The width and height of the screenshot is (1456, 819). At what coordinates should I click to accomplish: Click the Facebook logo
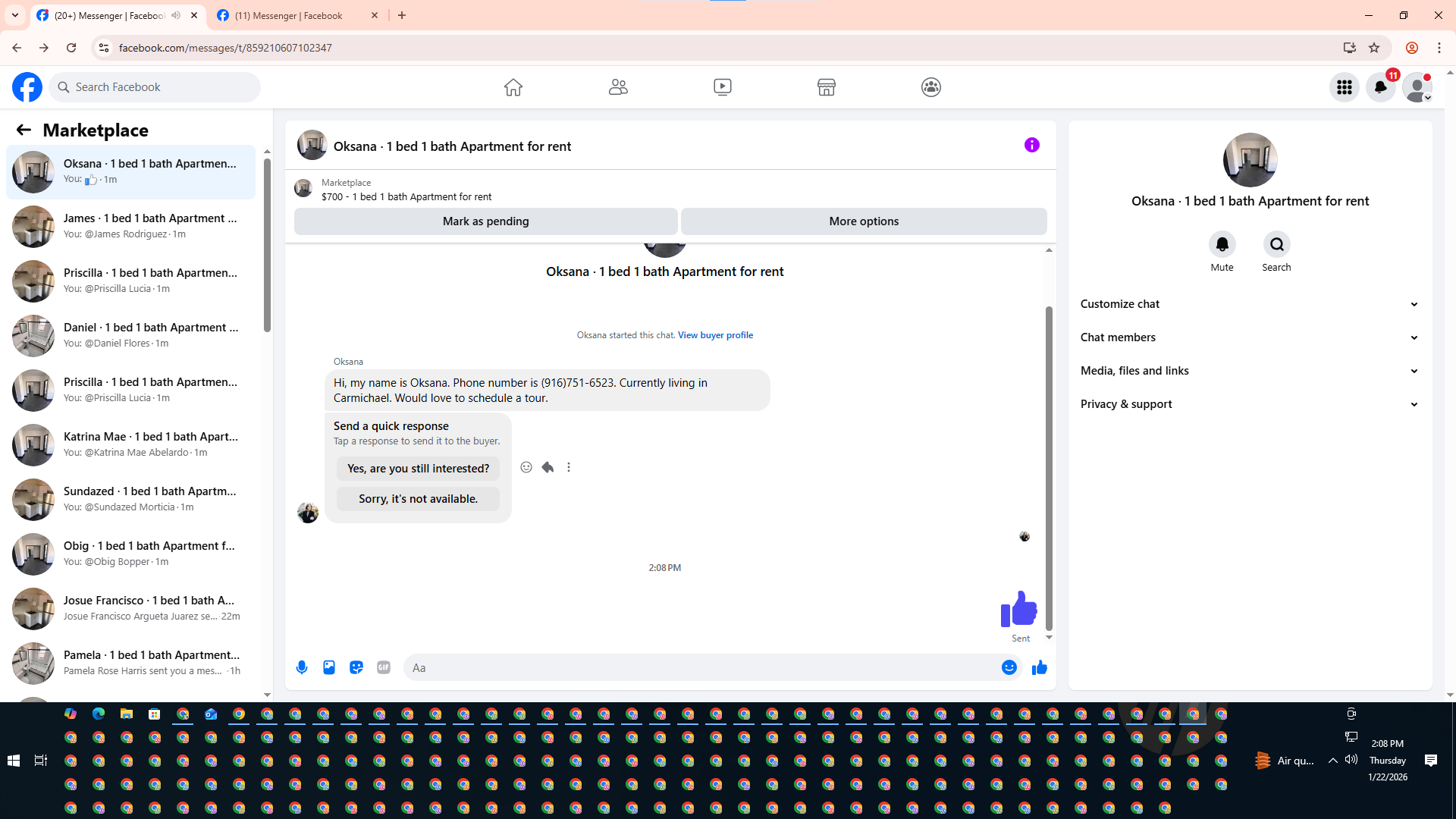point(27,87)
